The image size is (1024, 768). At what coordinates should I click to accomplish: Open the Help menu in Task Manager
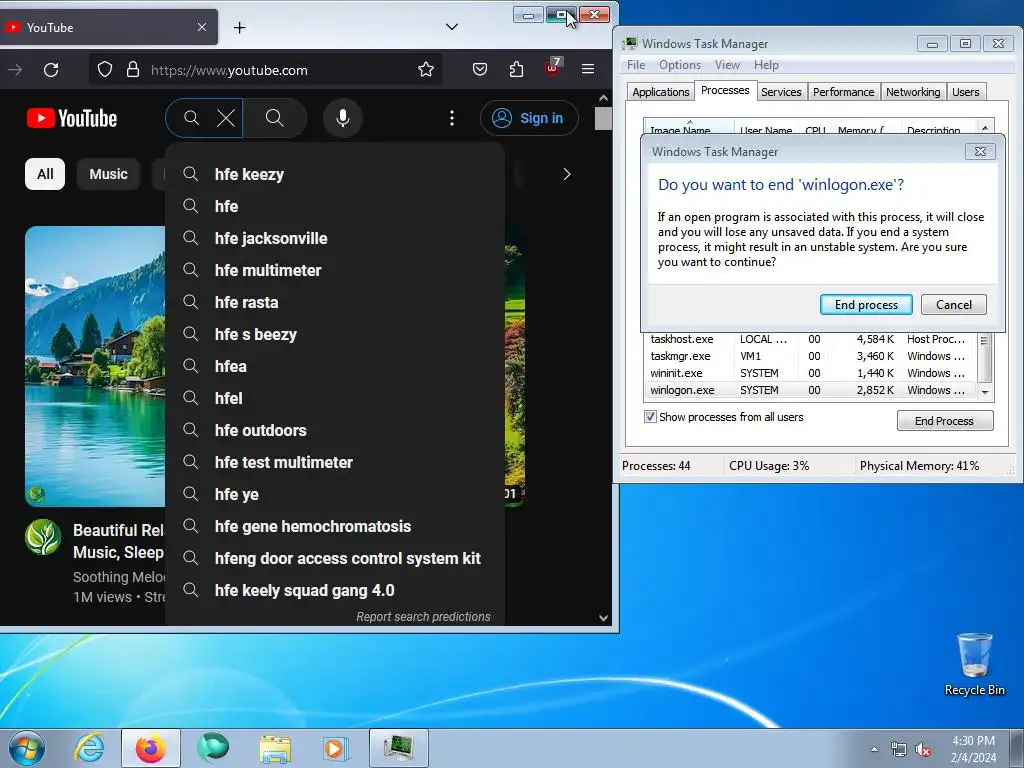tap(766, 65)
